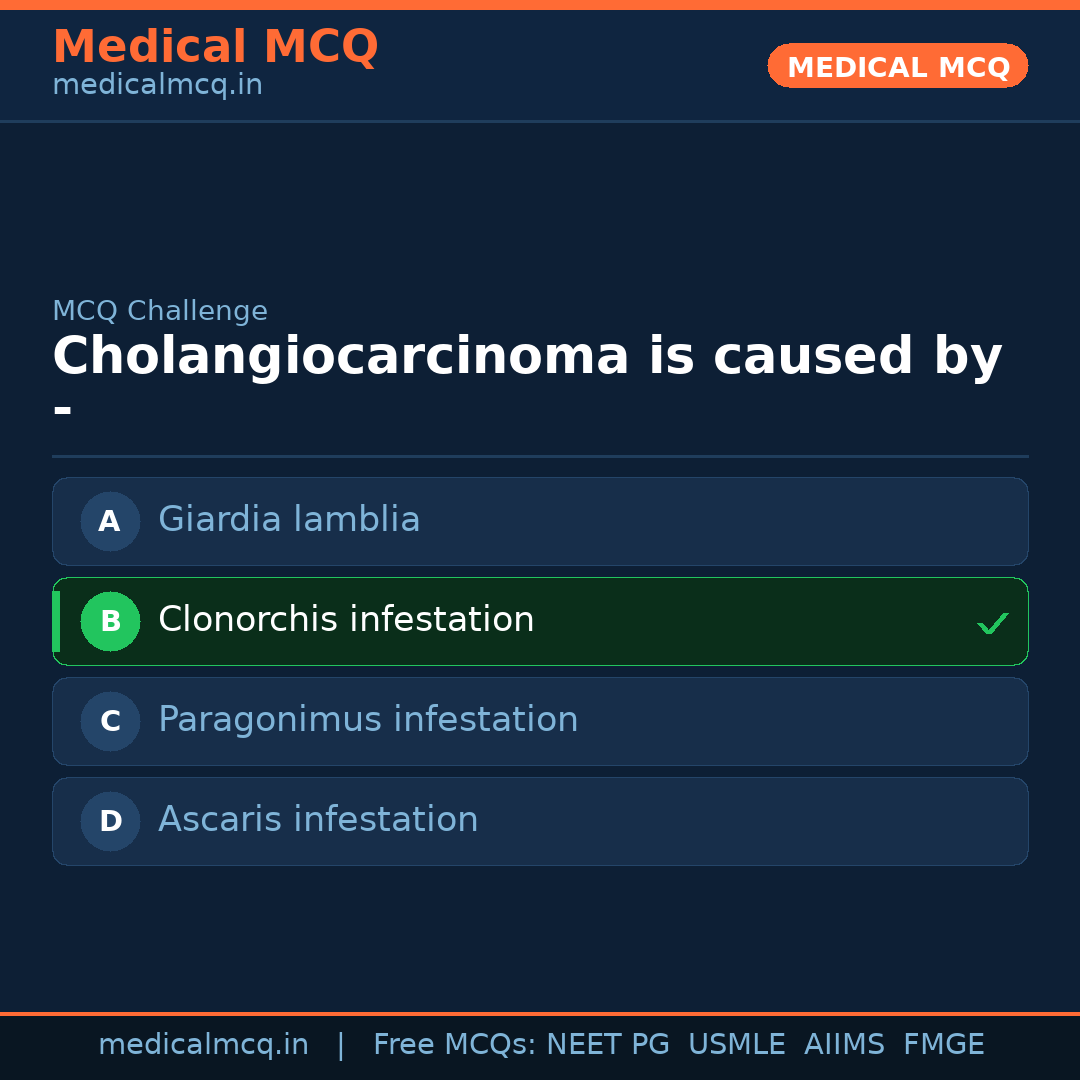Click the Medical MCQ header title
1080x1080 pixels.
point(215,46)
